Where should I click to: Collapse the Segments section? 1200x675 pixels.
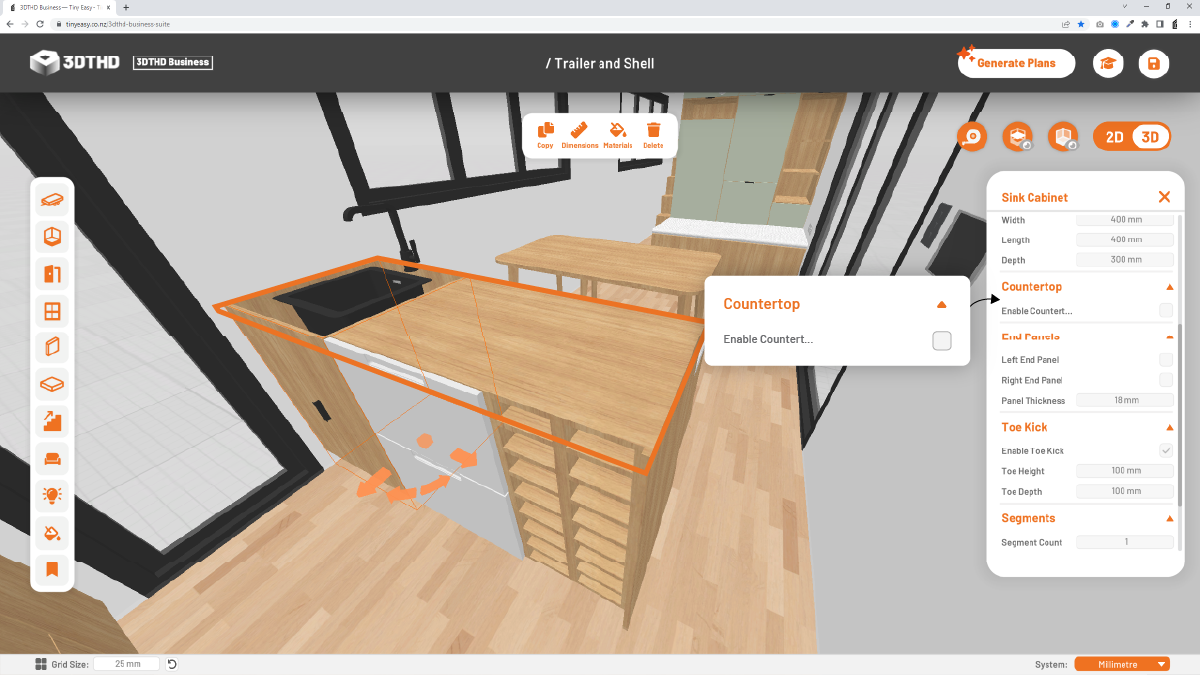pos(1170,519)
